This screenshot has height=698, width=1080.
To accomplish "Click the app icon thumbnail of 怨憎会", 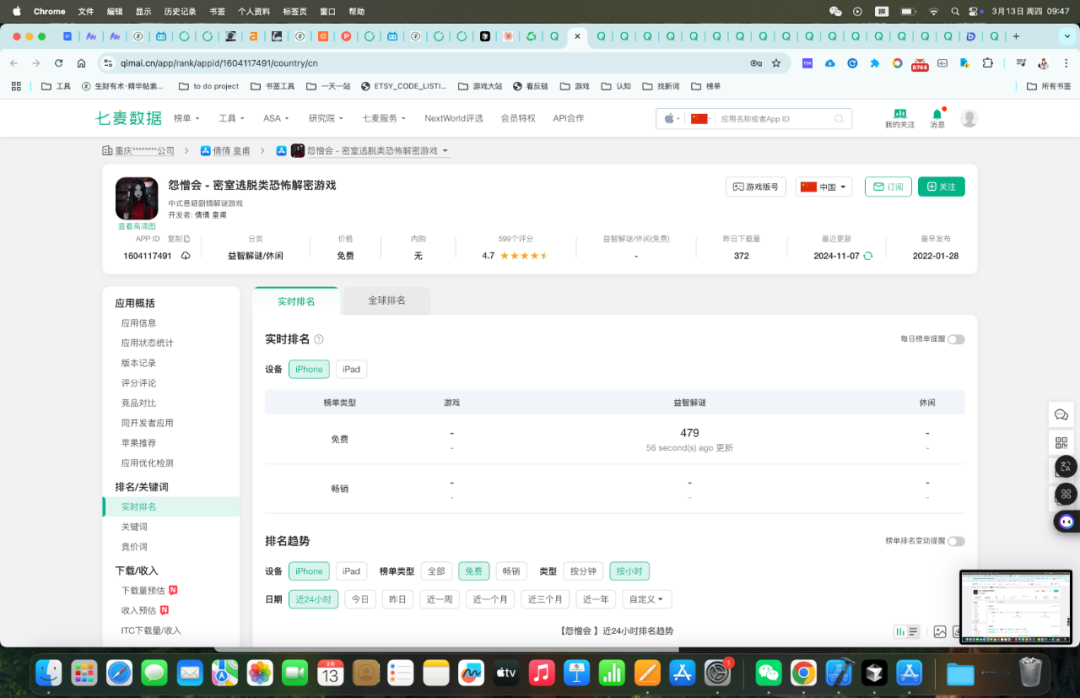I will point(136,198).
